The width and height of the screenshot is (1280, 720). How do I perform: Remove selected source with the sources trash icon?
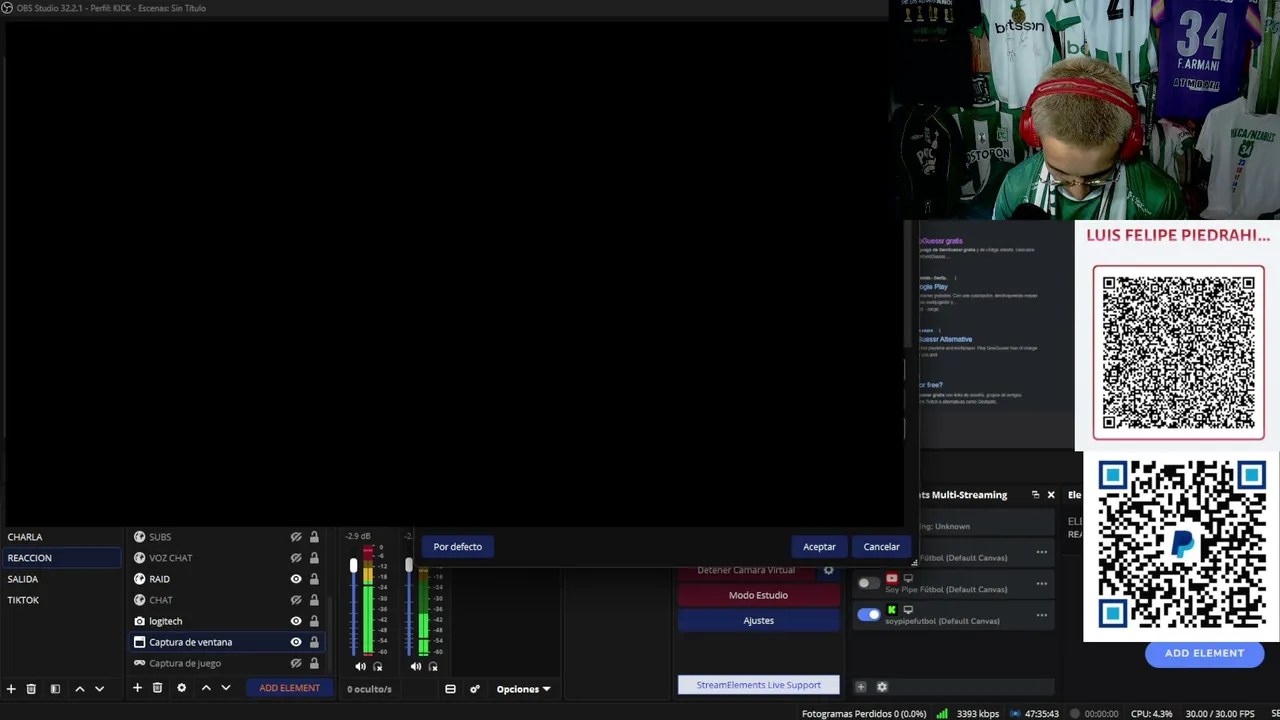pyautogui.click(x=157, y=688)
